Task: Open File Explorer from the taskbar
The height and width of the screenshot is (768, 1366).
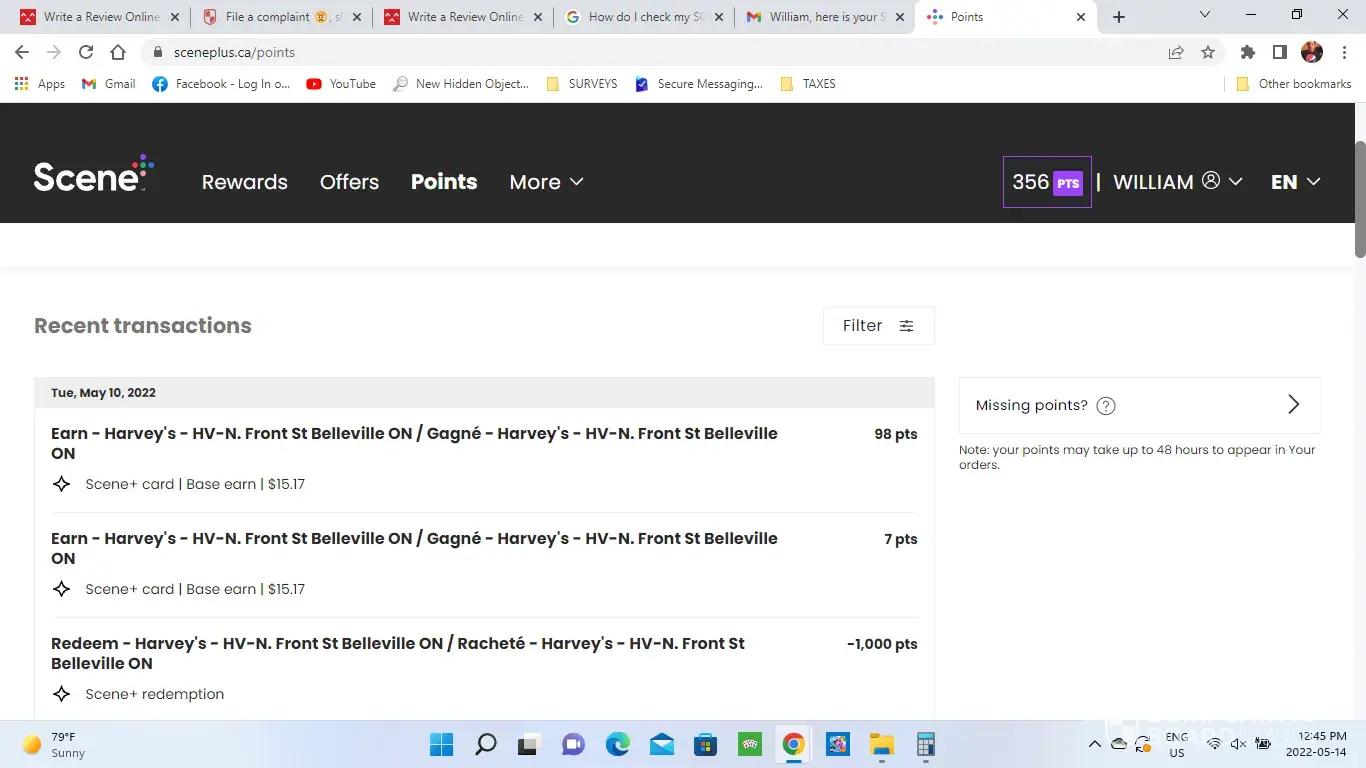Action: pyautogui.click(x=881, y=744)
